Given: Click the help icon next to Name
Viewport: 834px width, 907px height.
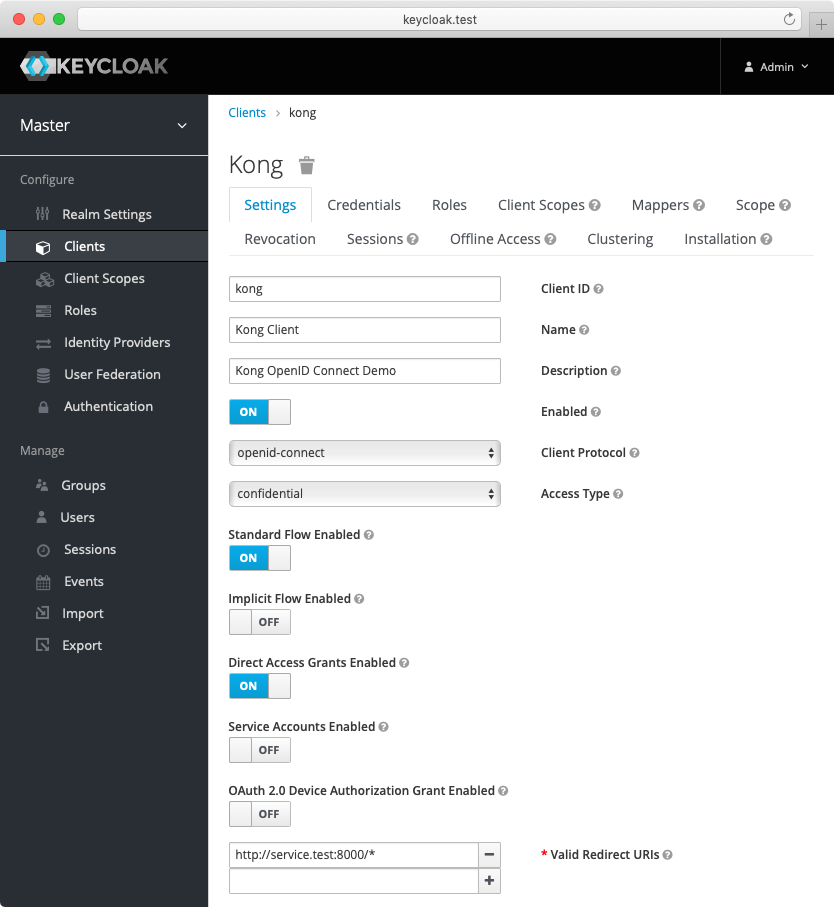Looking at the screenshot, I should click(584, 330).
